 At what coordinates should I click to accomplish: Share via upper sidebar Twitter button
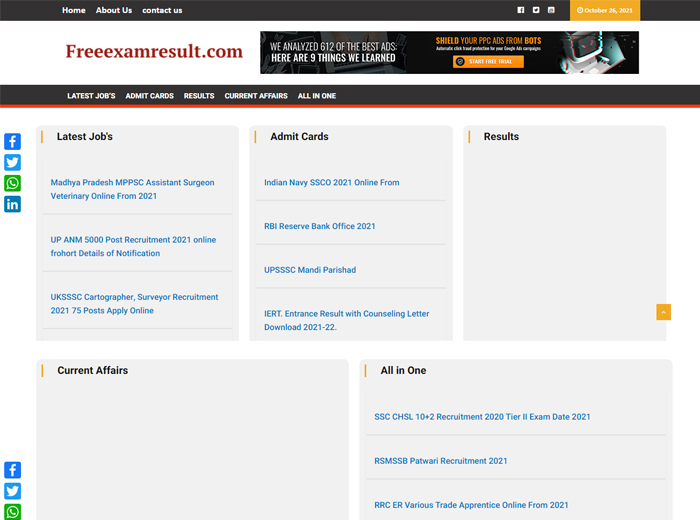pyautogui.click(x=12, y=162)
